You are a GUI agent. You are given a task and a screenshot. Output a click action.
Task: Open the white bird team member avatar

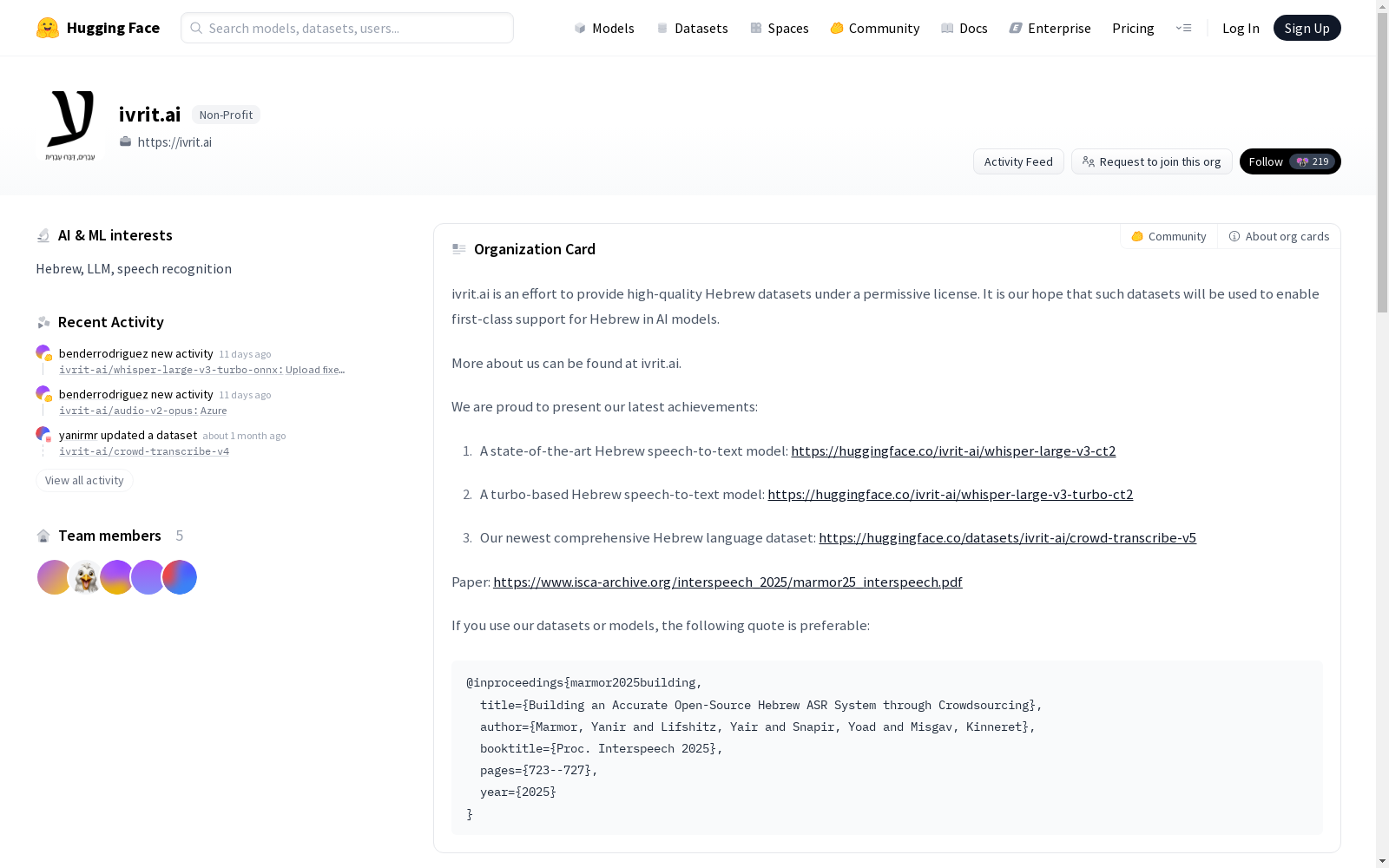coord(85,577)
